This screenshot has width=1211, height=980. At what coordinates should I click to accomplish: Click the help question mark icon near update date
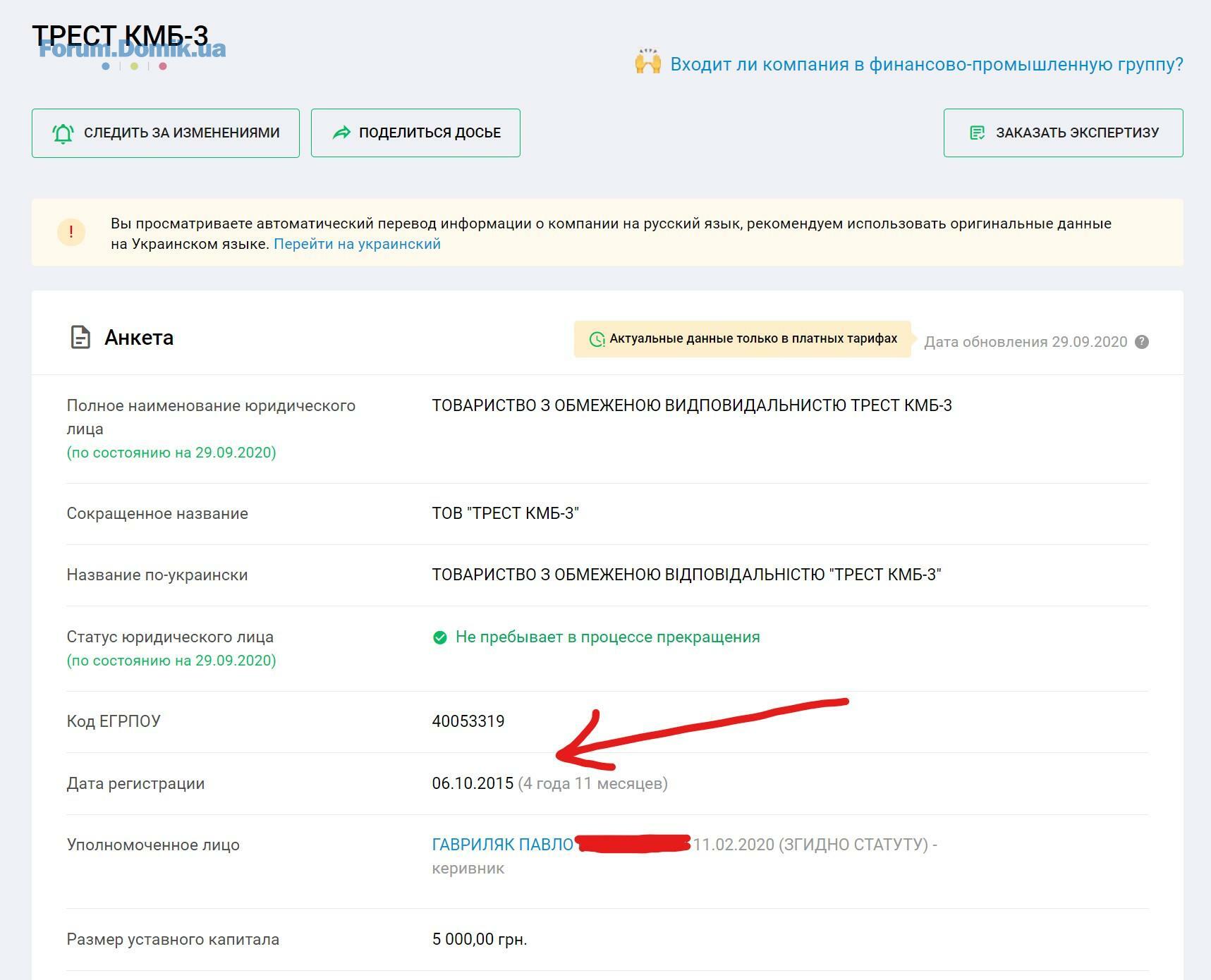point(1142,342)
